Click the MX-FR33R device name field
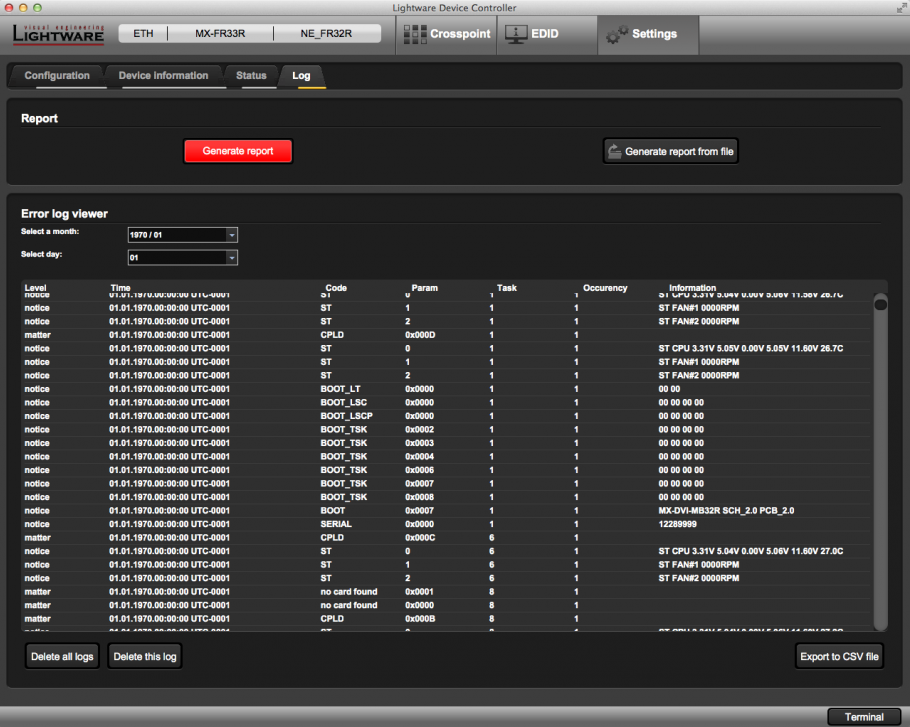This screenshot has width=910, height=727. [220, 34]
